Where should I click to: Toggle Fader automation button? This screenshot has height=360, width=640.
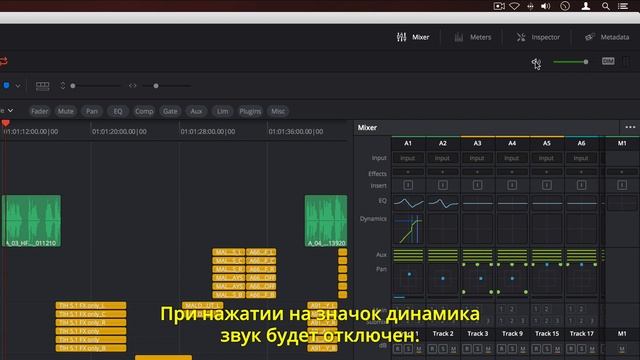click(40, 111)
